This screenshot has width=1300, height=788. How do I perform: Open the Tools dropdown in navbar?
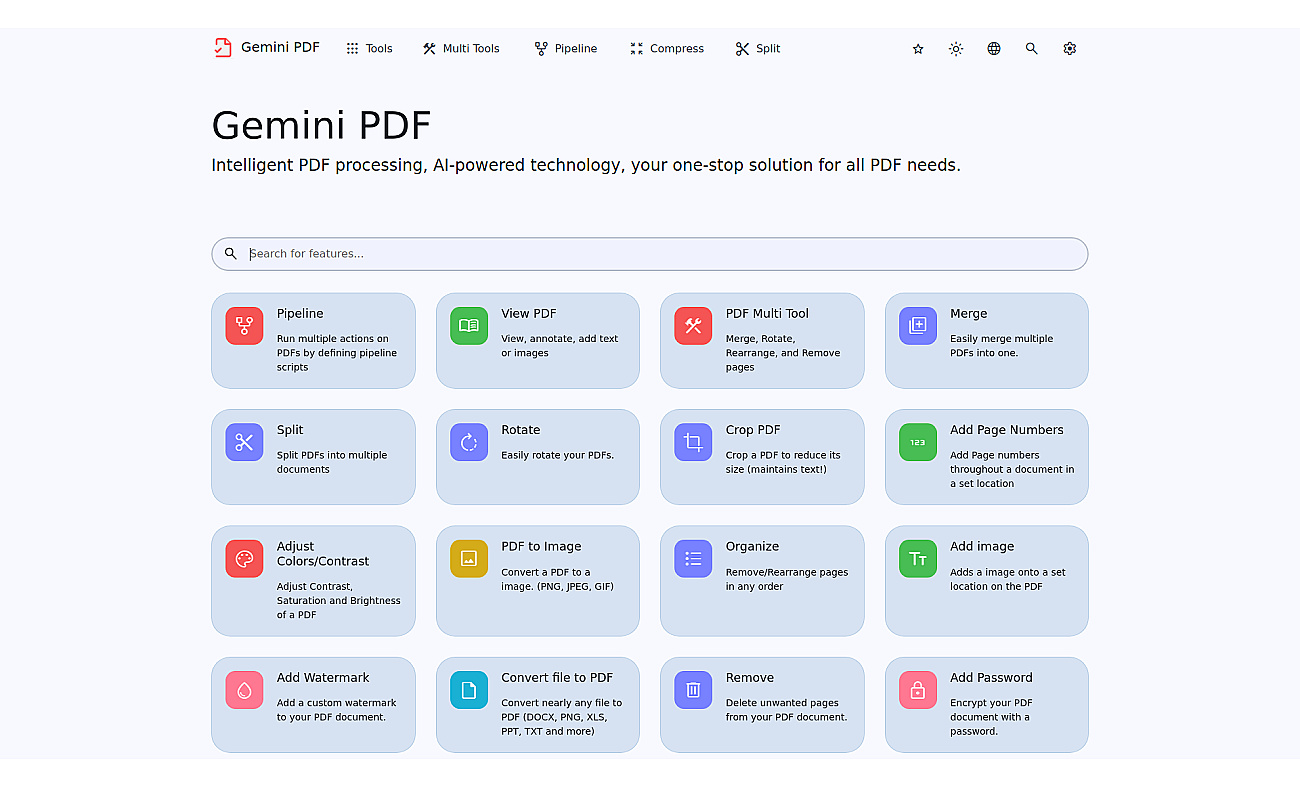(x=369, y=49)
